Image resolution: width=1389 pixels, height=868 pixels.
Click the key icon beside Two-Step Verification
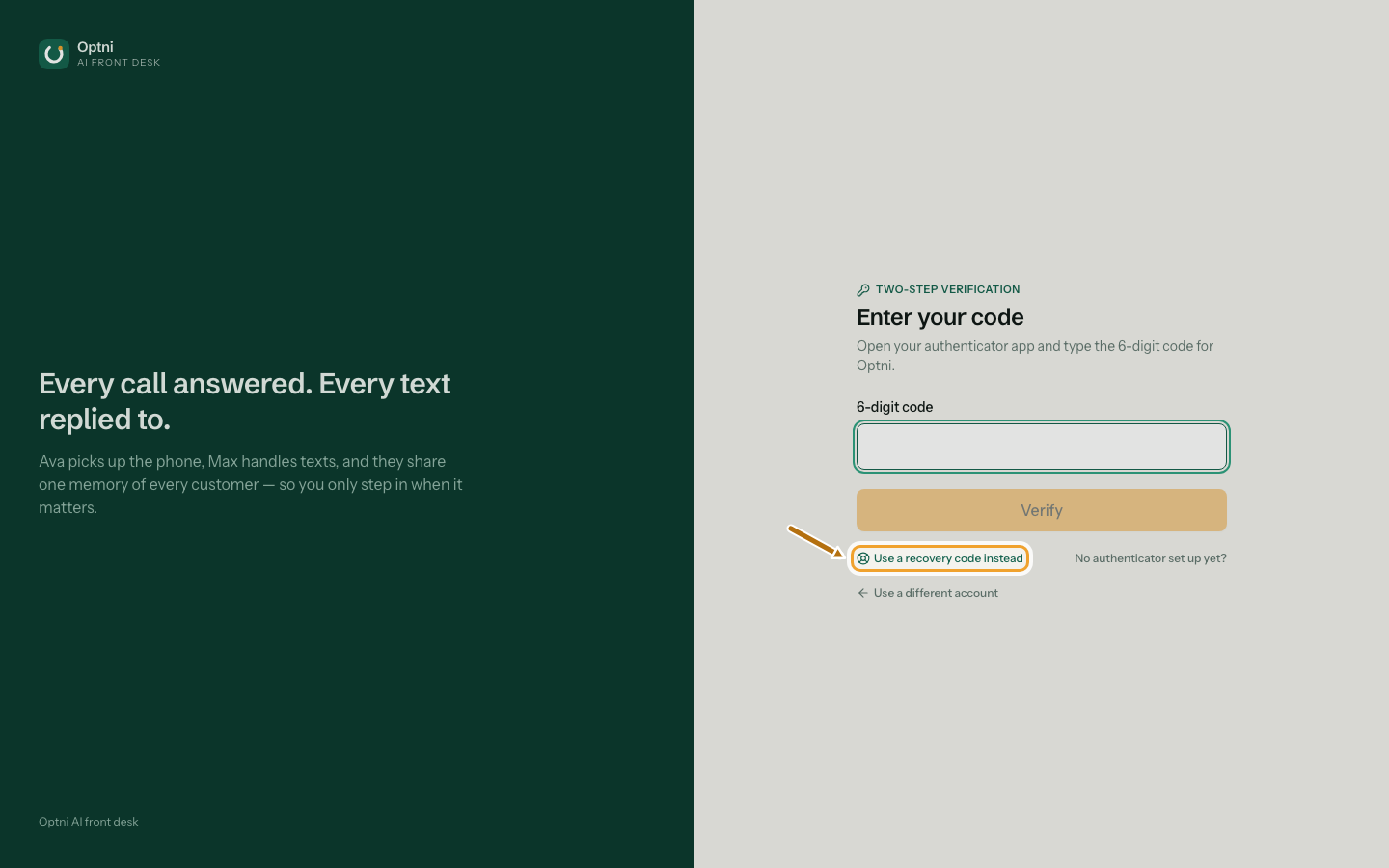[863, 290]
